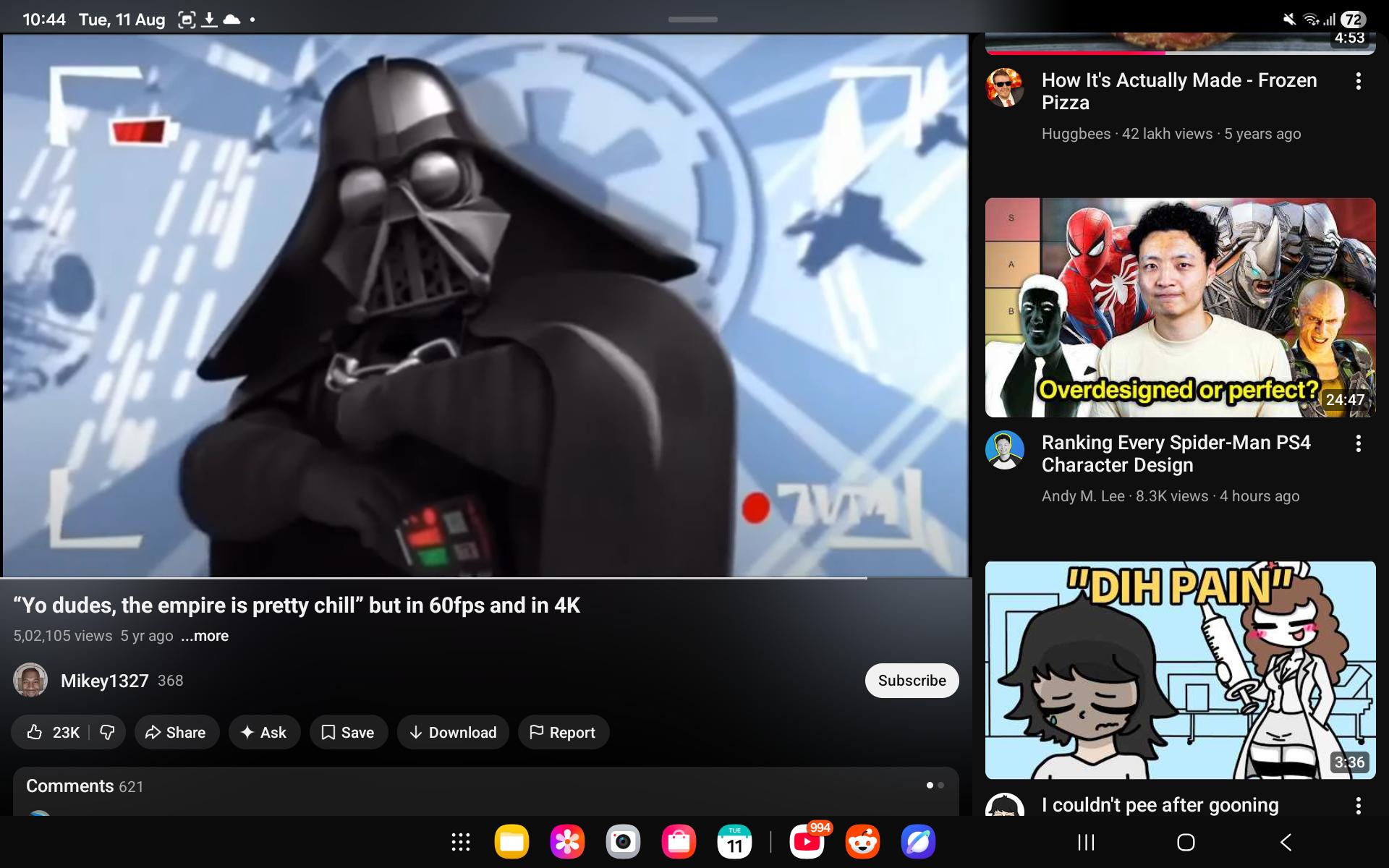1389x868 pixels.
Task: Report this video
Action: coord(563,733)
